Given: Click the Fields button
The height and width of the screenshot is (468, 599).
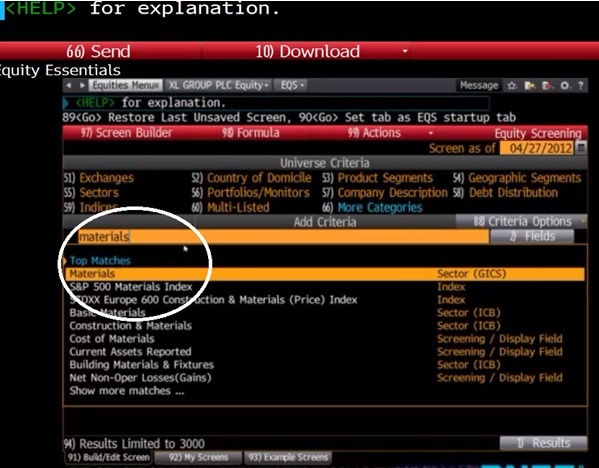Looking at the screenshot, I should click(x=532, y=236).
